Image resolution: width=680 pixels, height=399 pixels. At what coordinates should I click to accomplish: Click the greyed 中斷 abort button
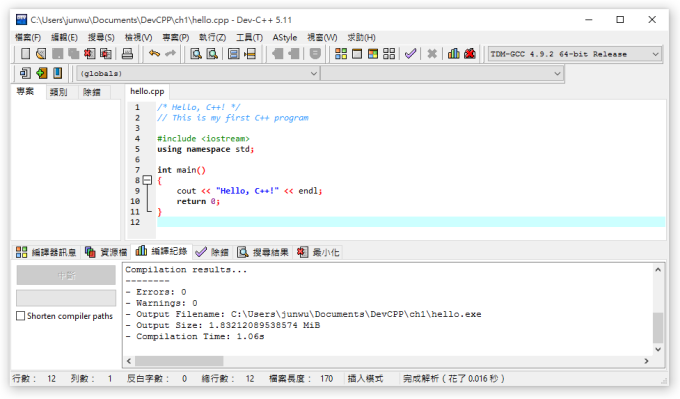[66, 275]
